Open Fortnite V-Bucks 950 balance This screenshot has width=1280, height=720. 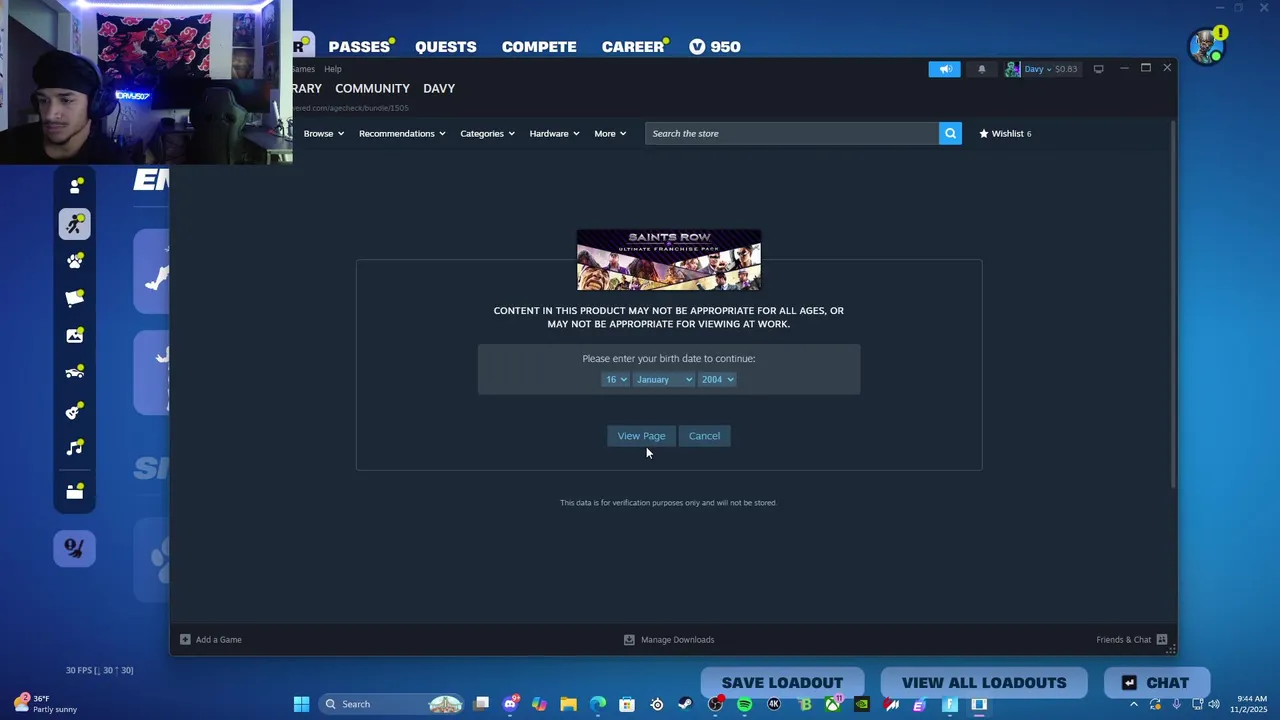click(715, 47)
